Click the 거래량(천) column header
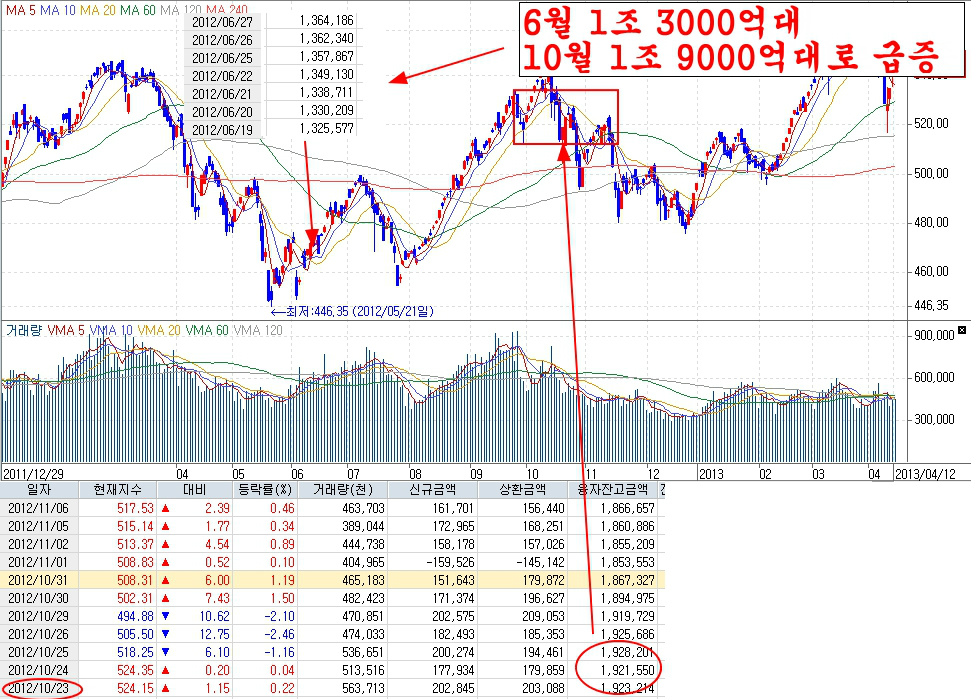This screenshot has width=971, height=699. click(342, 490)
